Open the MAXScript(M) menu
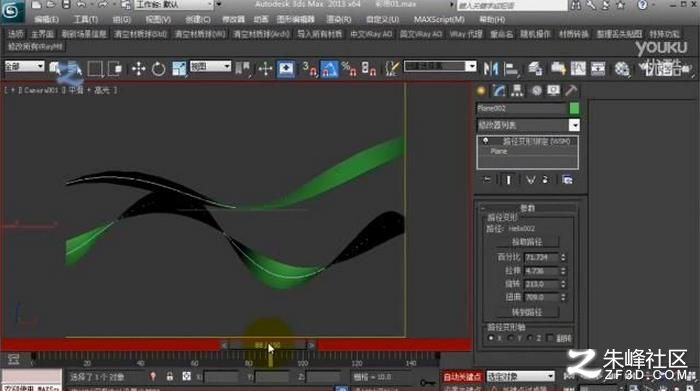This screenshot has width=700, height=391. (439, 20)
